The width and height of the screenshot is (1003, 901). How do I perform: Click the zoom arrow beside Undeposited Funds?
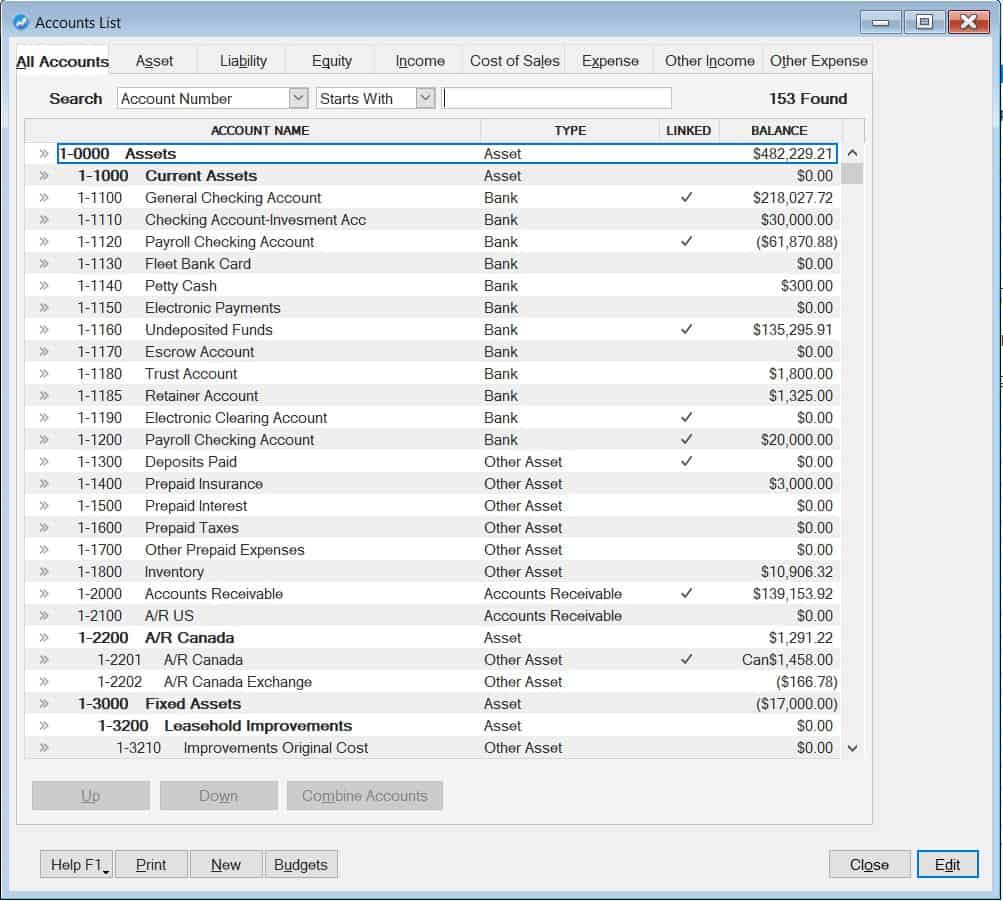tap(43, 330)
